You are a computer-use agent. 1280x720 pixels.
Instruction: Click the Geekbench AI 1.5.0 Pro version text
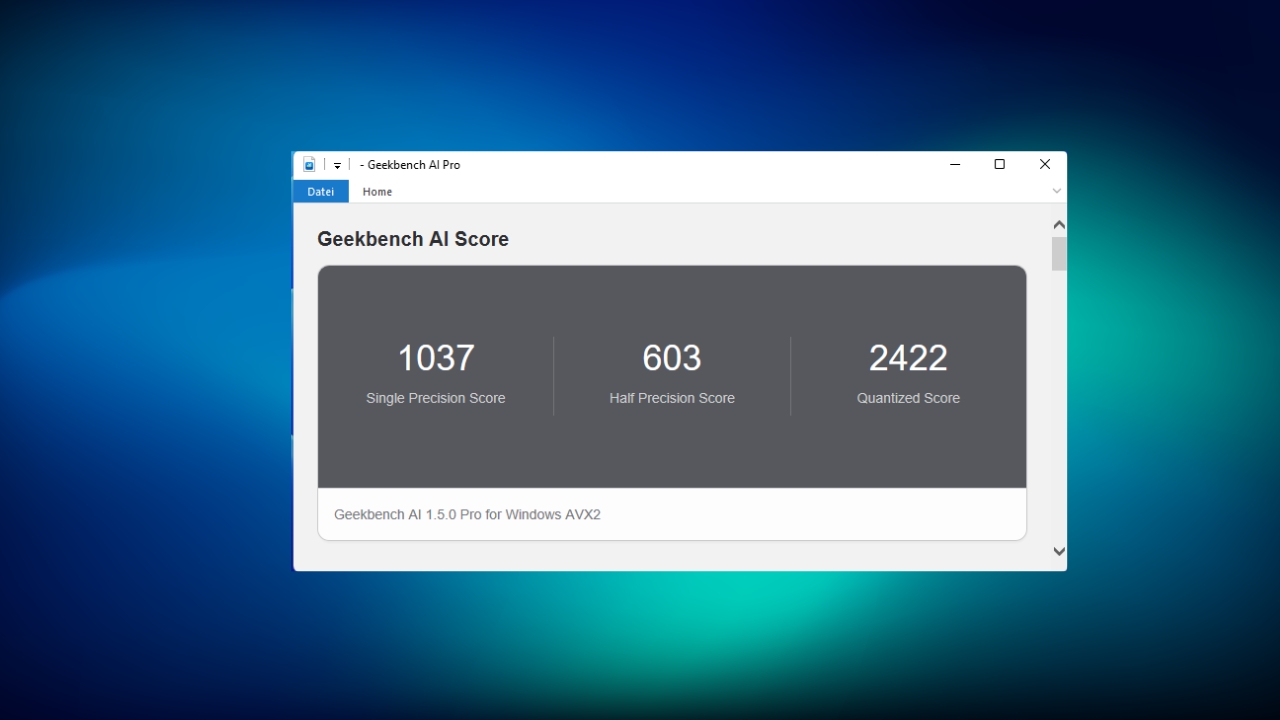467,515
